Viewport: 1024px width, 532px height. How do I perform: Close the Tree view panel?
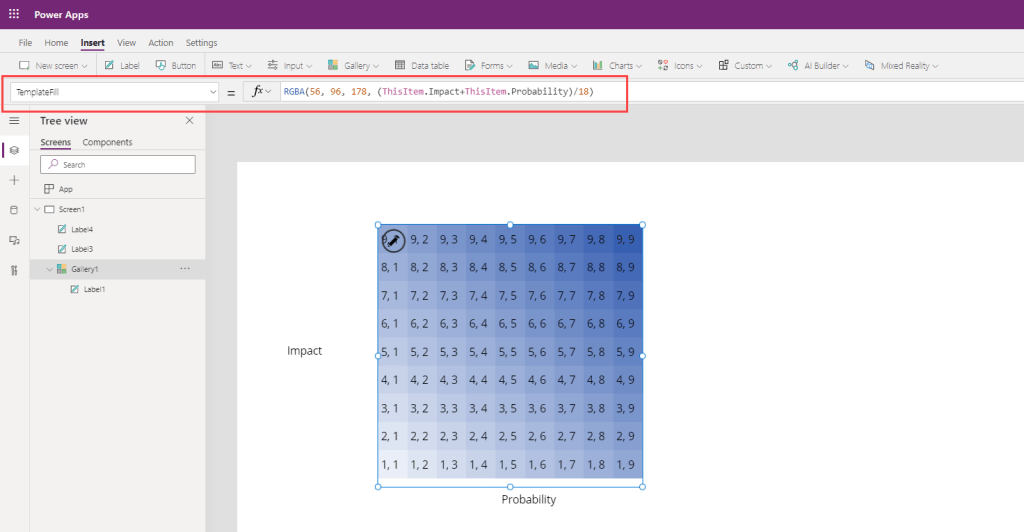190,120
